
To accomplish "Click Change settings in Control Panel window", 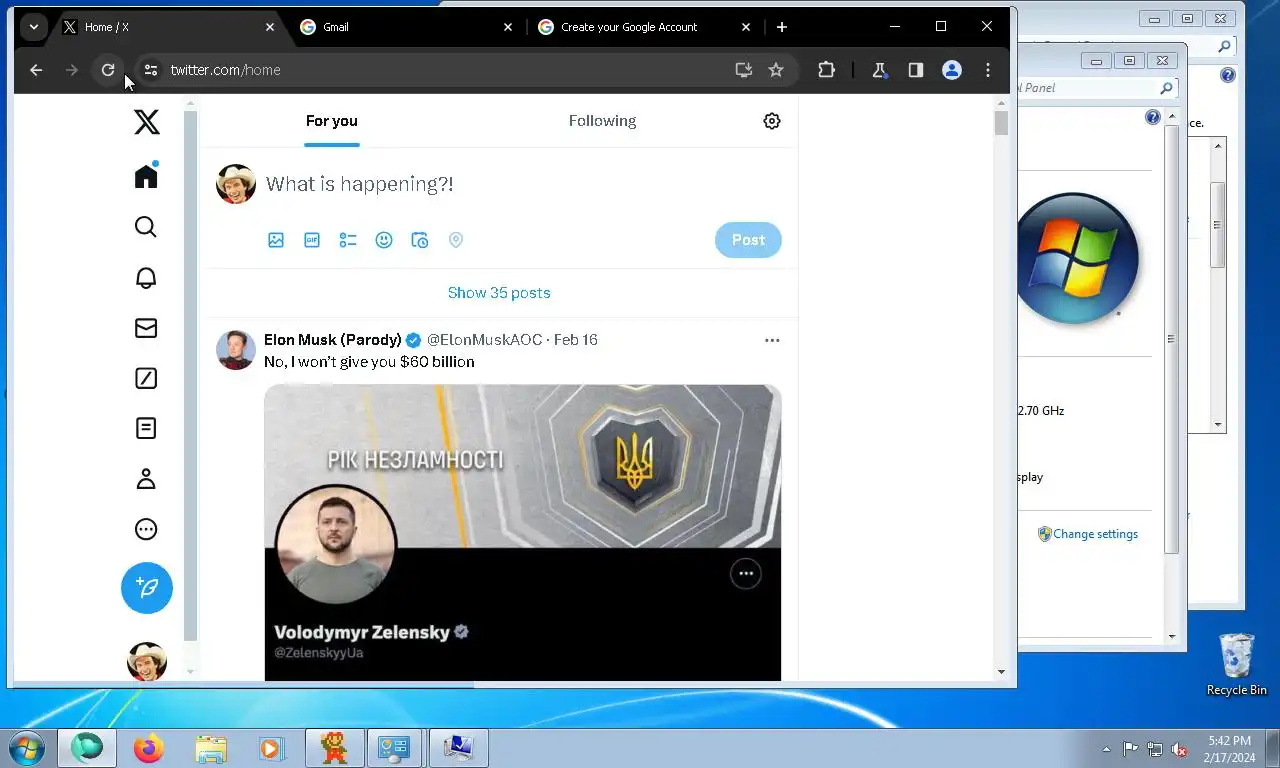I will 1095,534.
